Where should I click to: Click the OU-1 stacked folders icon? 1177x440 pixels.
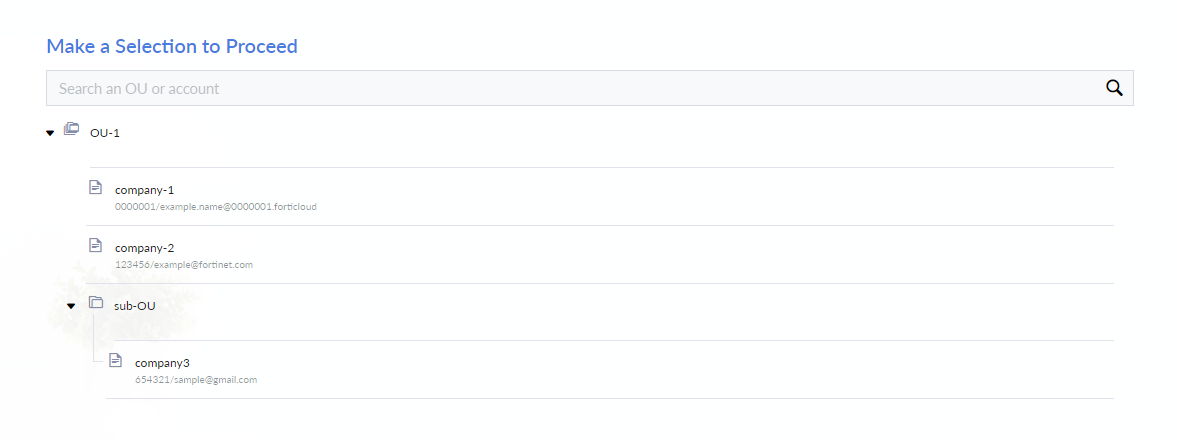(x=71, y=130)
